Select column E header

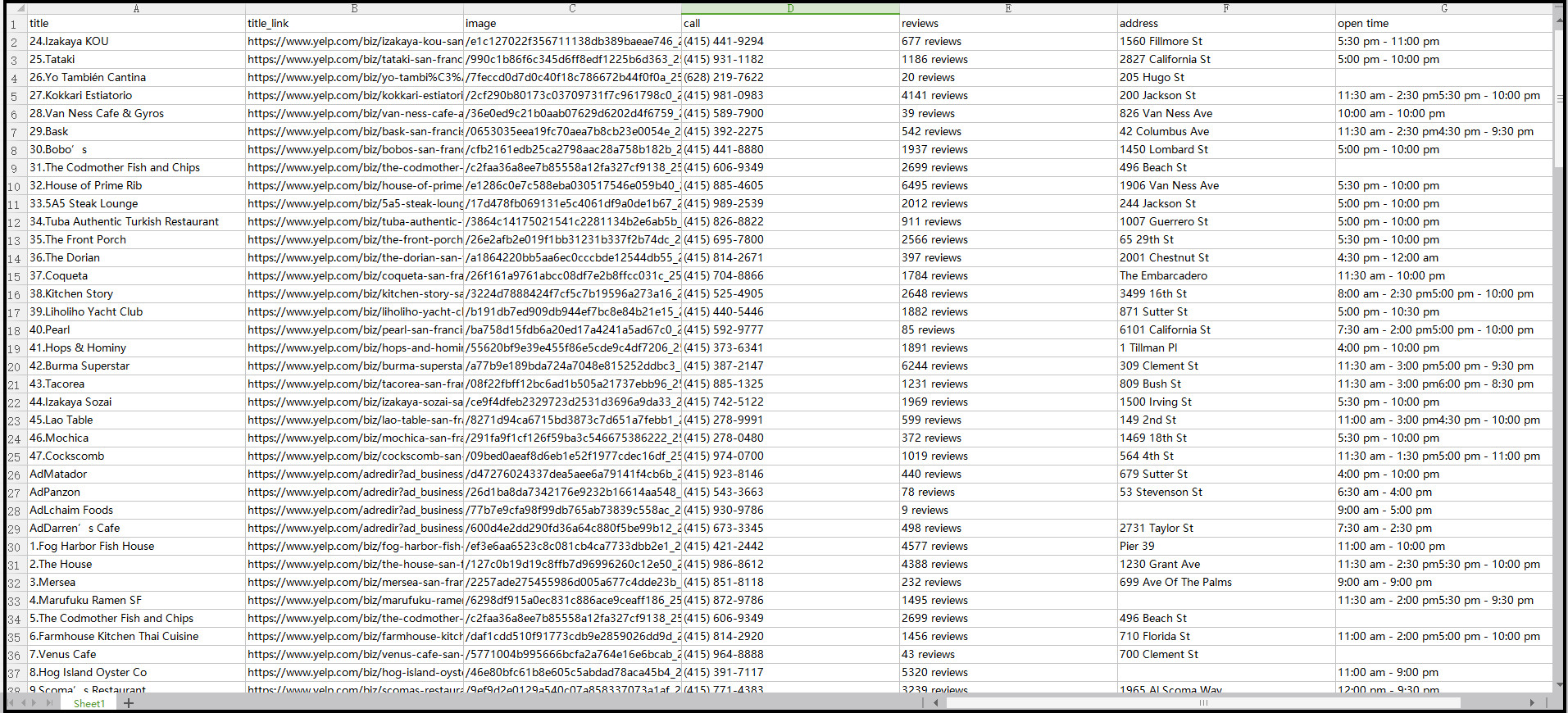(1008, 8)
